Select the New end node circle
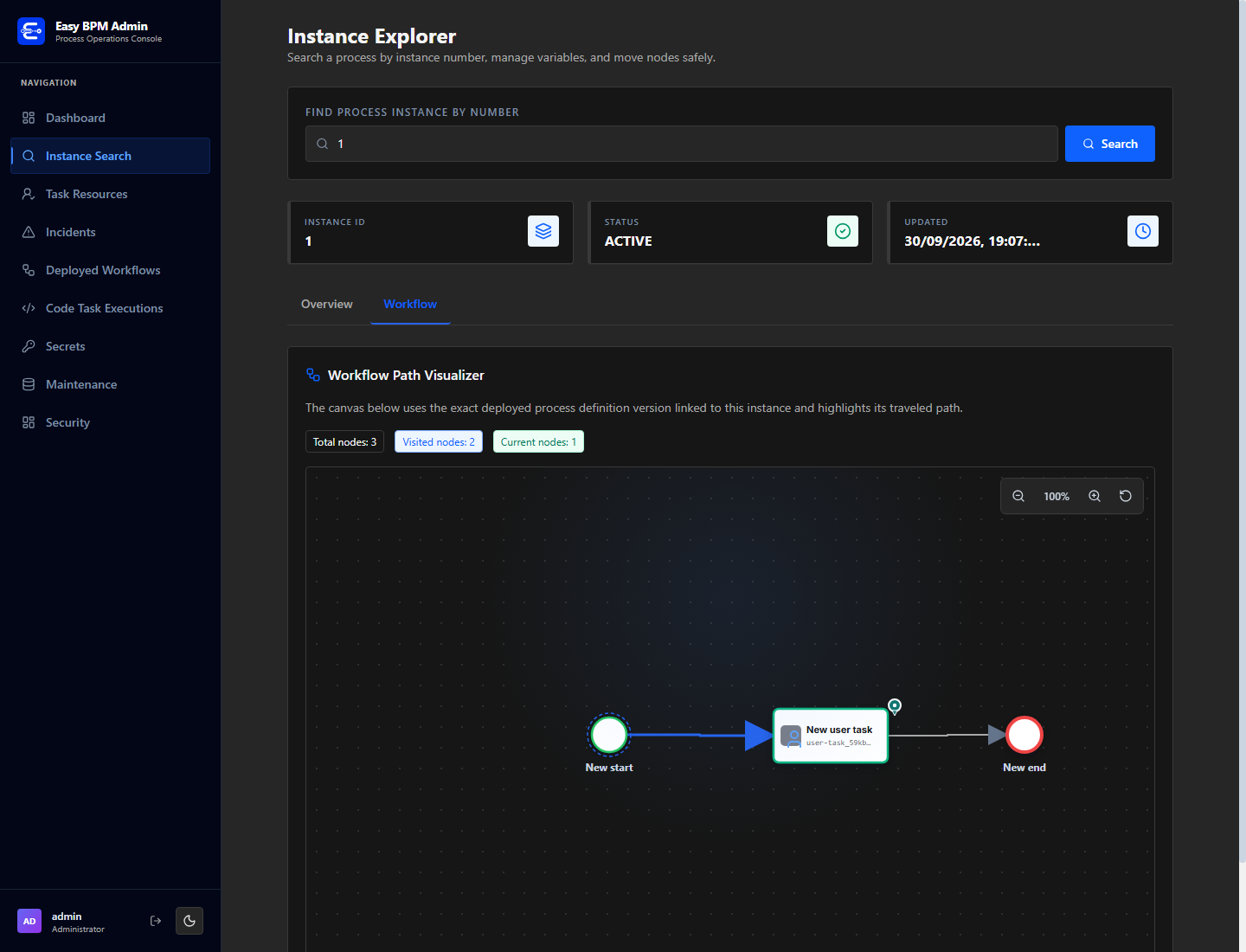Screen dimensions: 1246x952 [1024, 735]
